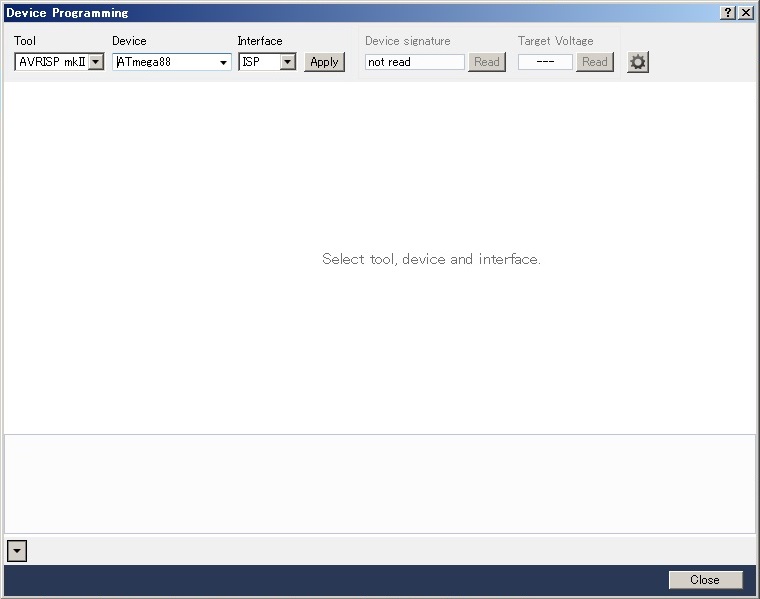This screenshot has width=760, height=599.
Task: Click the Target Voltage value field
Action: tap(545, 62)
